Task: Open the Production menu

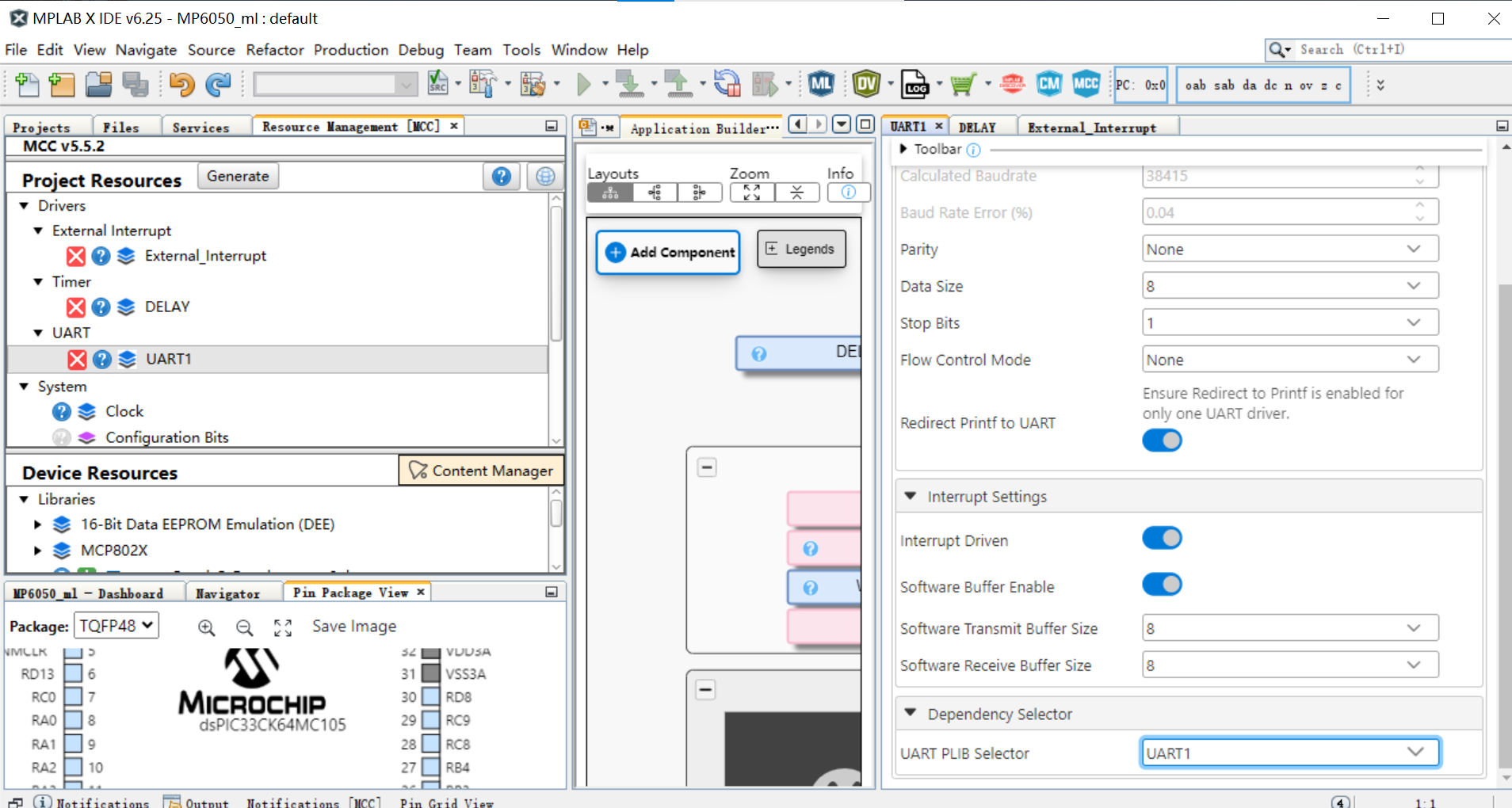Action: click(x=351, y=50)
